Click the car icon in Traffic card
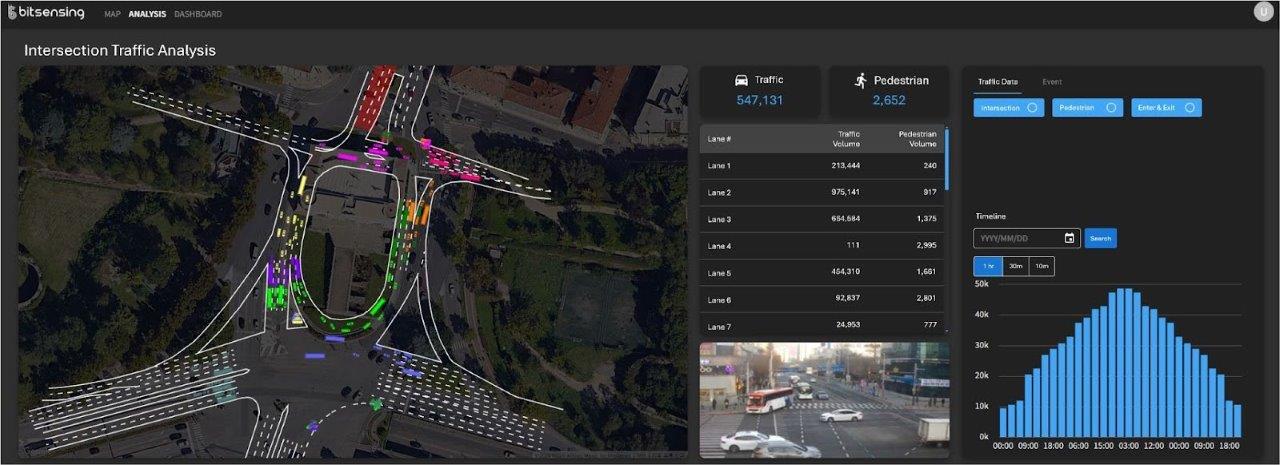This screenshot has width=1280, height=465. 741,80
